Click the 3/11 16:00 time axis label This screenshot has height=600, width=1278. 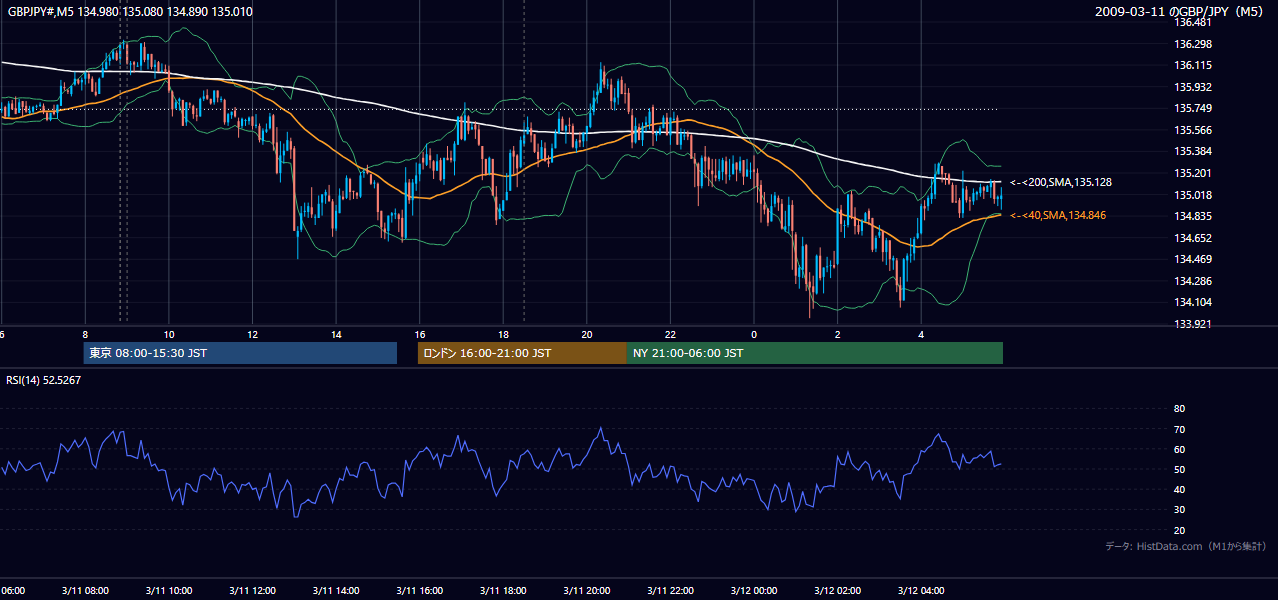(x=419, y=590)
